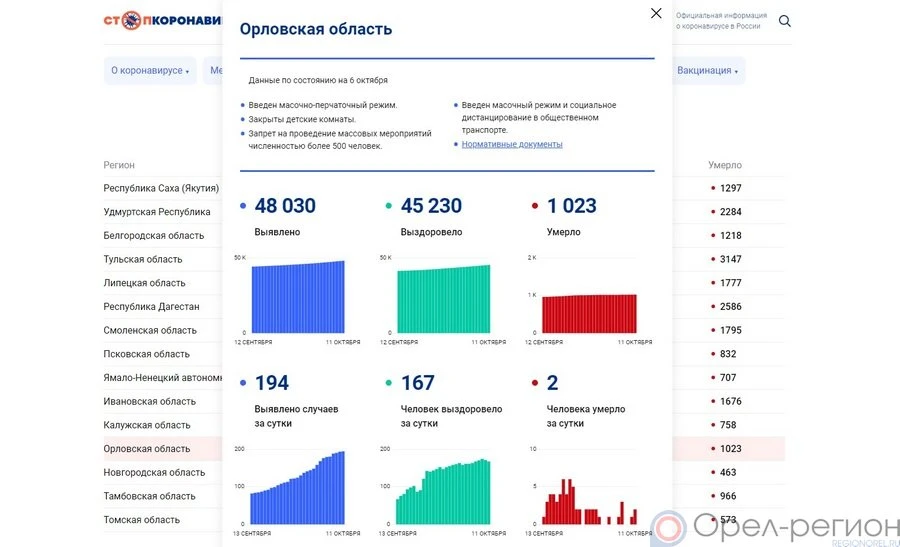Click the Регион column header
Screen dimensions: 900x547
pos(119,165)
